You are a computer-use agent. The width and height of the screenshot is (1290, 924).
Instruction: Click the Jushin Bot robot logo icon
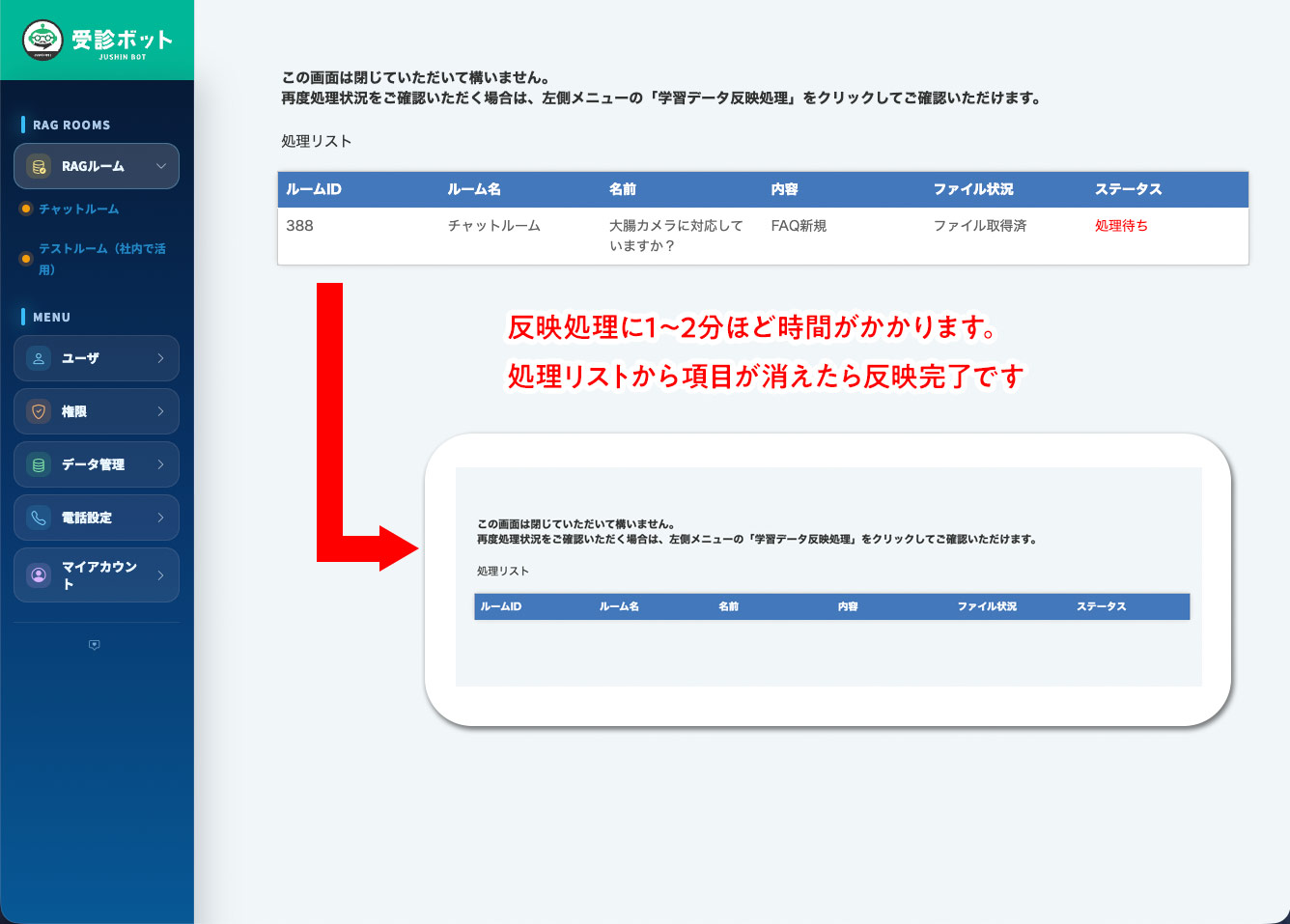tap(42, 40)
